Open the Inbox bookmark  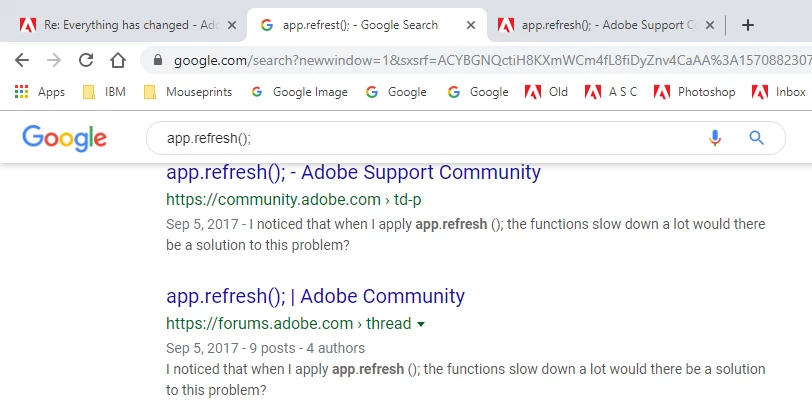point(779,92)
